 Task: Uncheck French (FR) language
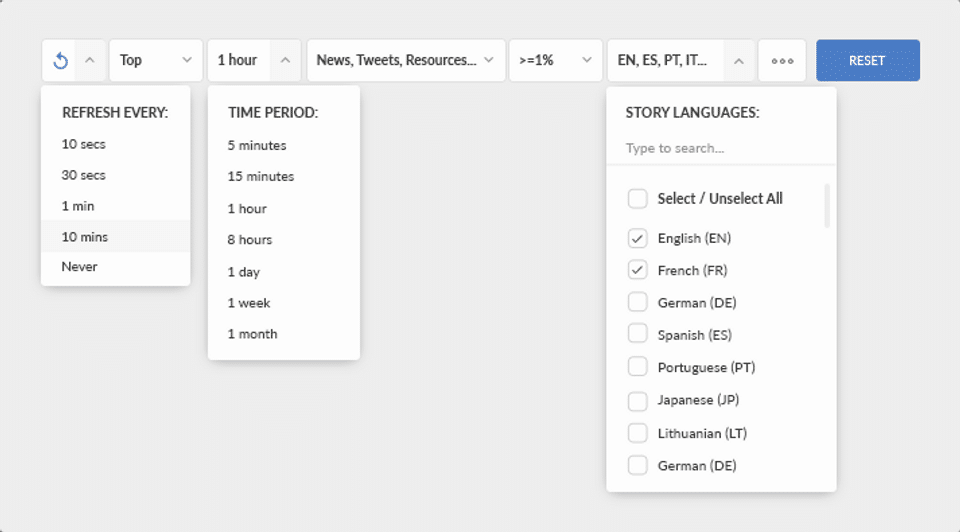[x=637, y=270]
